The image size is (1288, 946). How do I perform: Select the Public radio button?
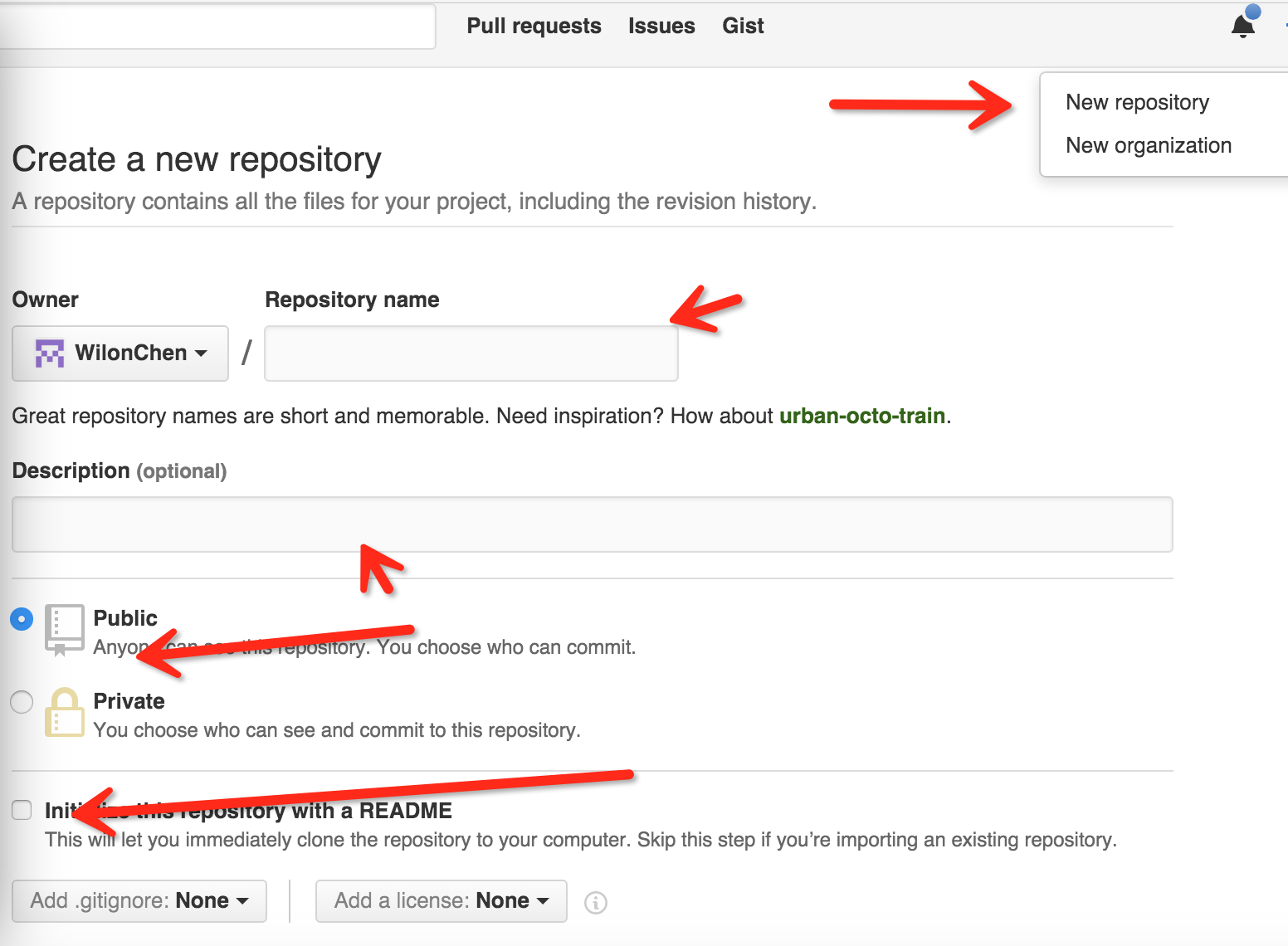tap(22, 619)
